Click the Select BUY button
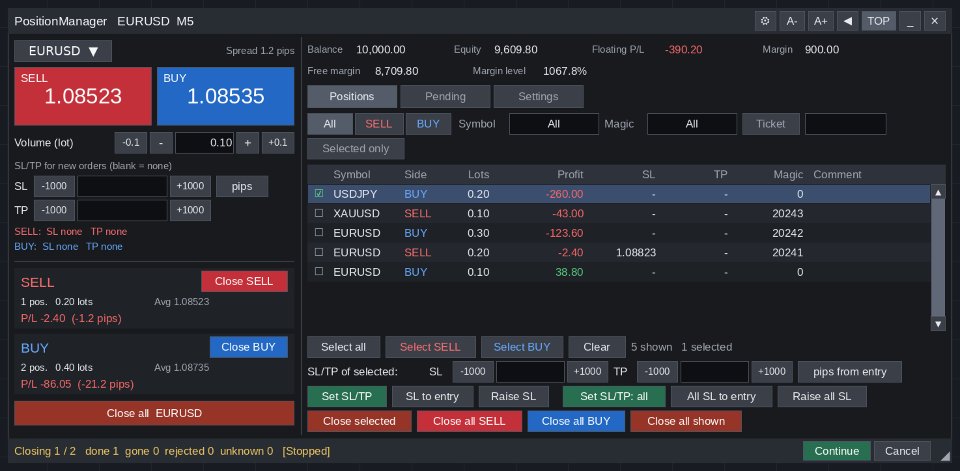Screen dimensions: 960x471 click(522, 347)
